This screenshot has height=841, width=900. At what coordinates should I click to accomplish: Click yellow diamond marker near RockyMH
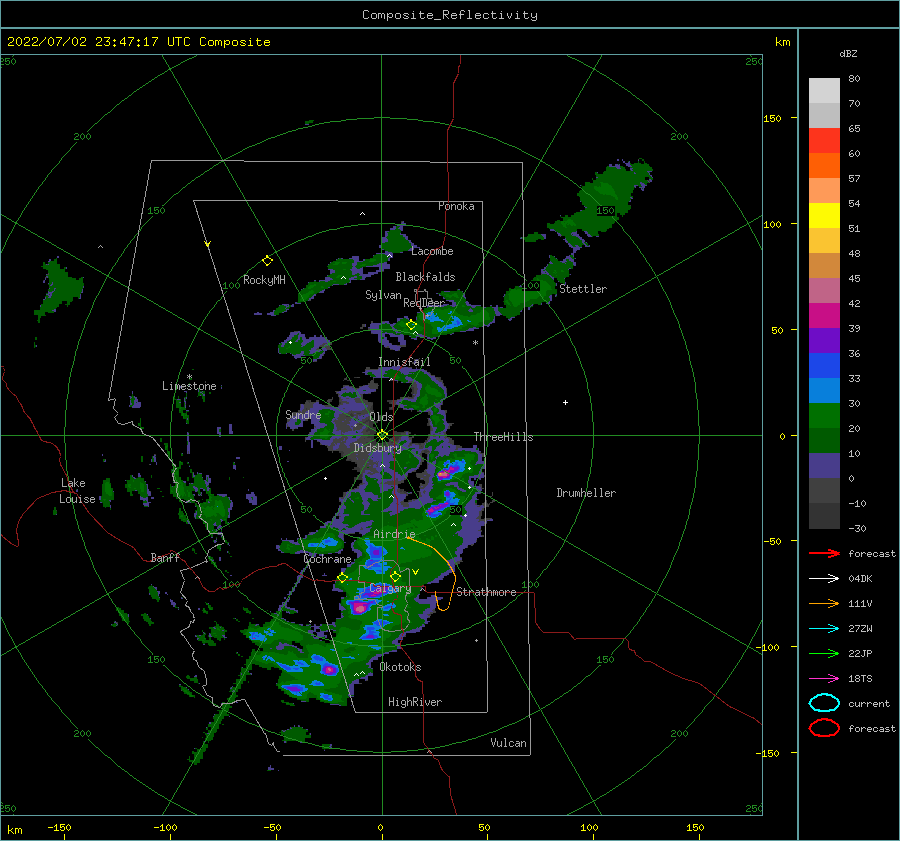point(267,261)
